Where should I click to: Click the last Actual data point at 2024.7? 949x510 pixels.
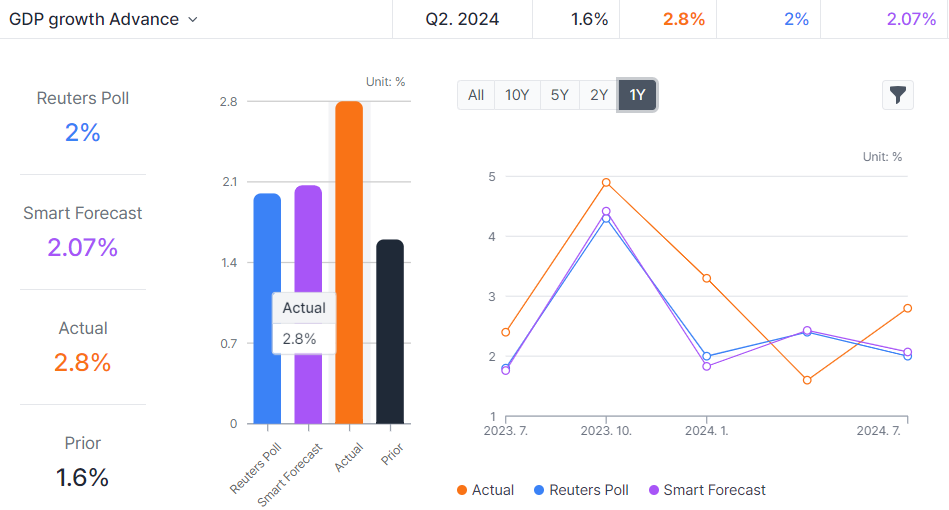(908, 308)
